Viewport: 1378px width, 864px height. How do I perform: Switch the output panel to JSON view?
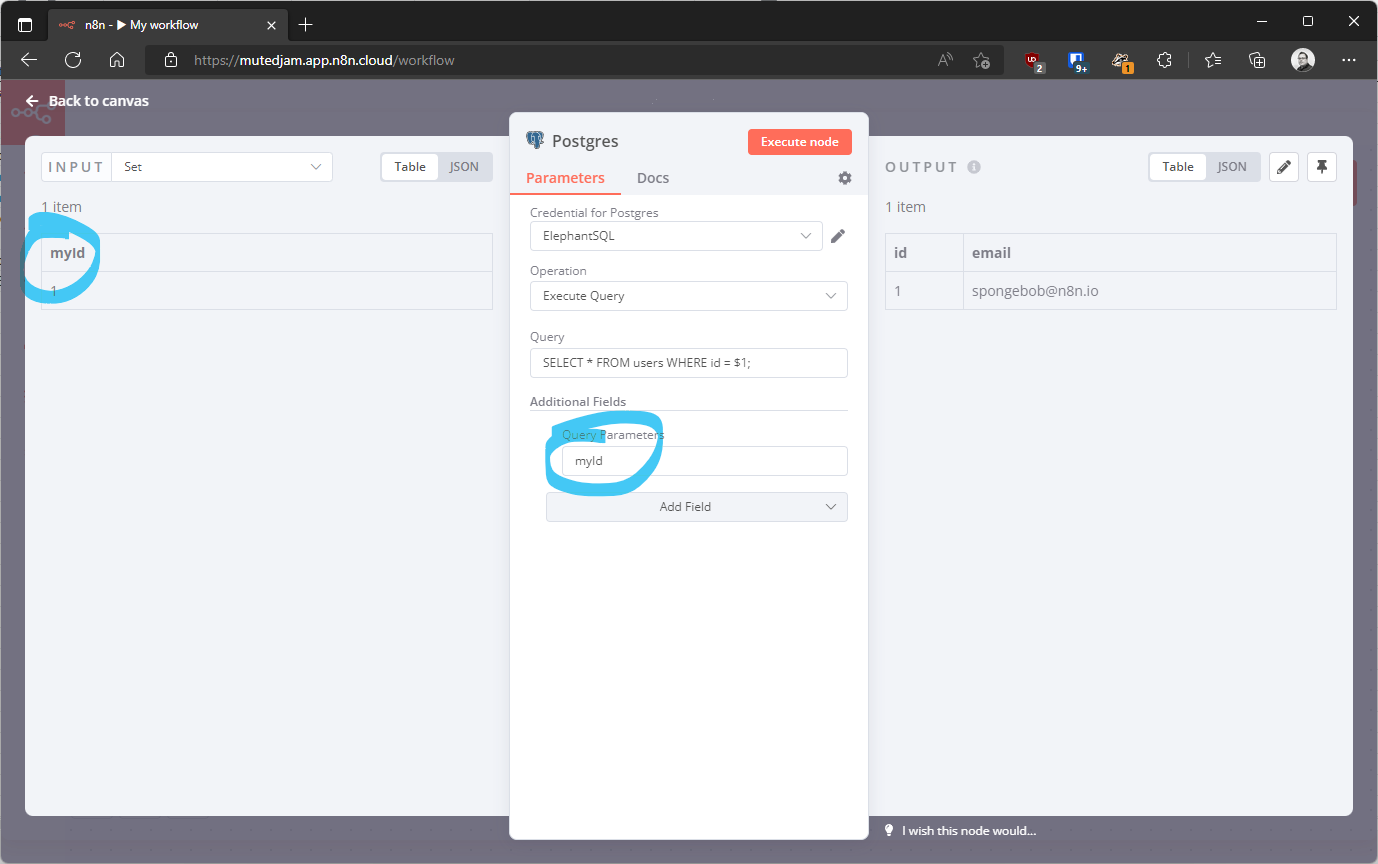(x=1232, y=167)
